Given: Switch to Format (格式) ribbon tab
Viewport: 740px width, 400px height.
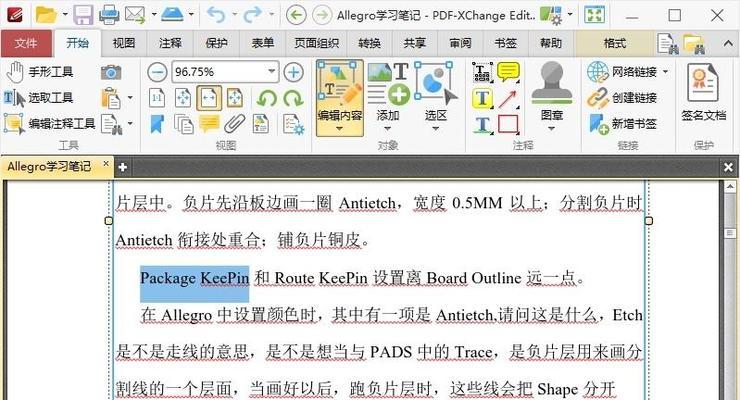Looking at the screenshot, I should coord(615,43).
